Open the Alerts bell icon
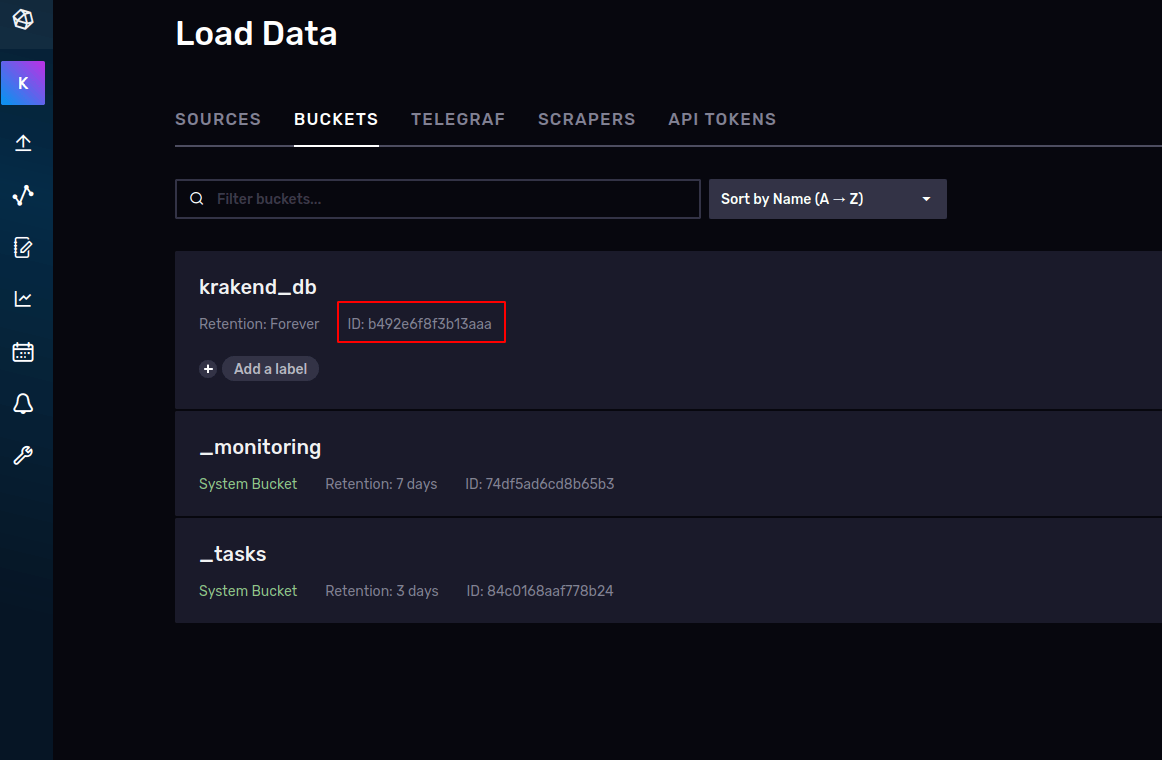Screen dimensions: 1162x760 tap(23, 404)
